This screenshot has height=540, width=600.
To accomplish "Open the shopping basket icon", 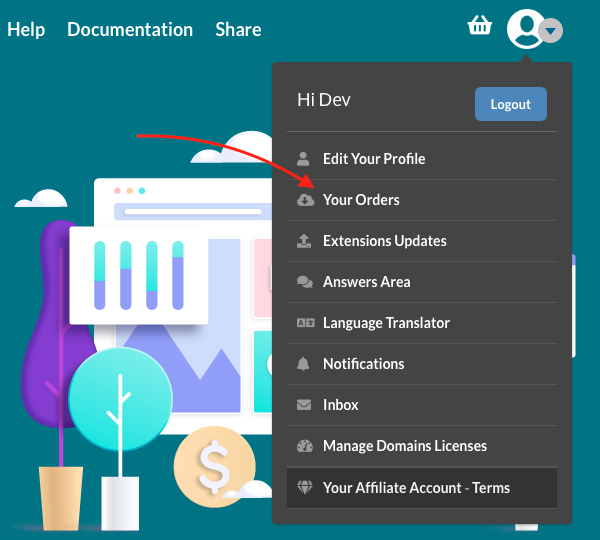I will pos(480,26).
